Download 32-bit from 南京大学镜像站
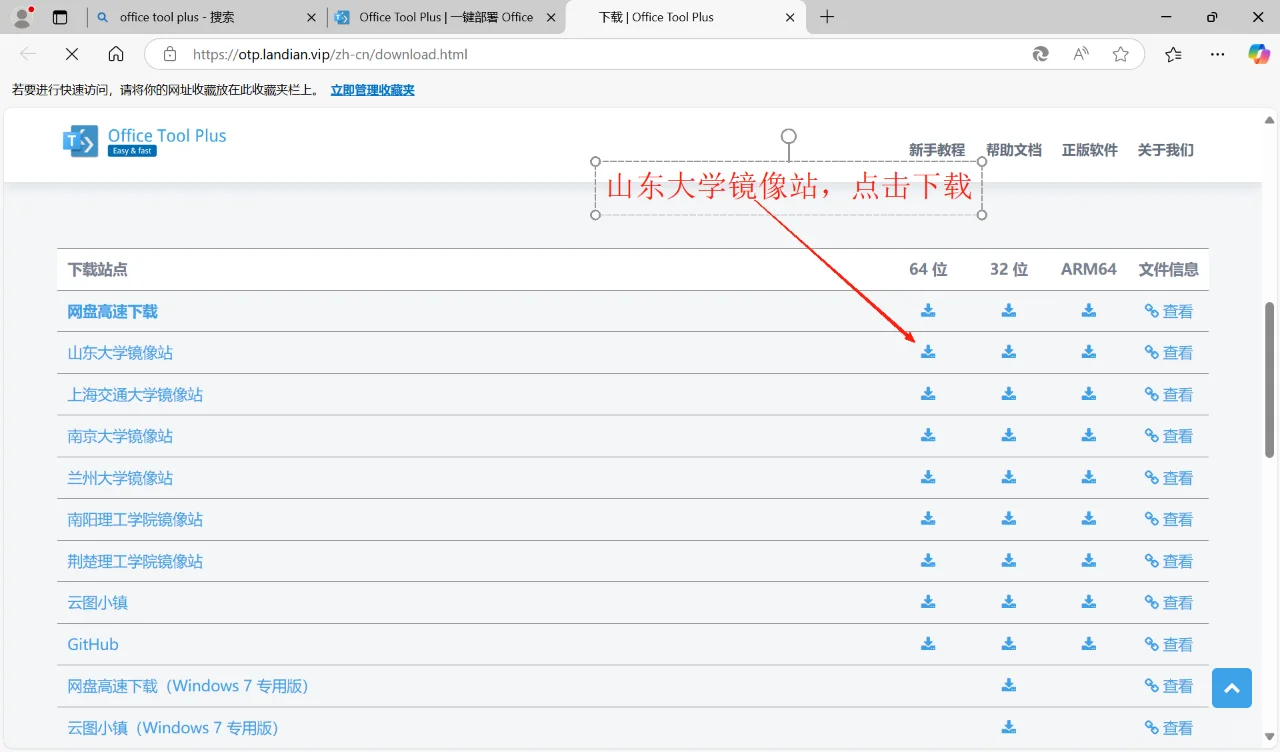 [x=1009, y=435]
